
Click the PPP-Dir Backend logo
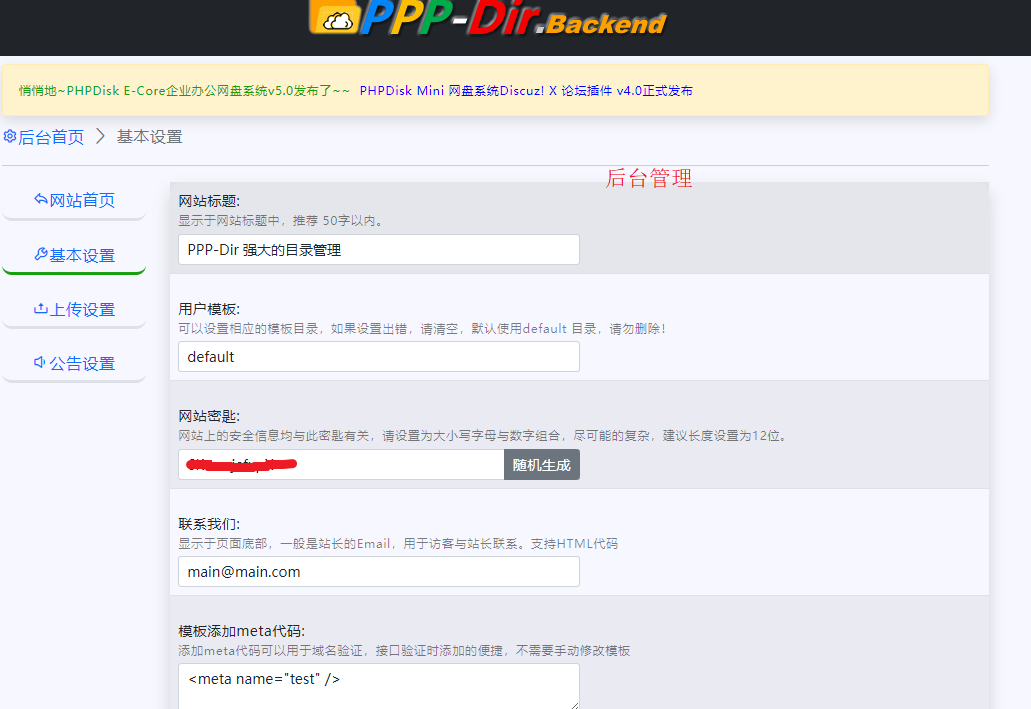click(x=490, y=22)
